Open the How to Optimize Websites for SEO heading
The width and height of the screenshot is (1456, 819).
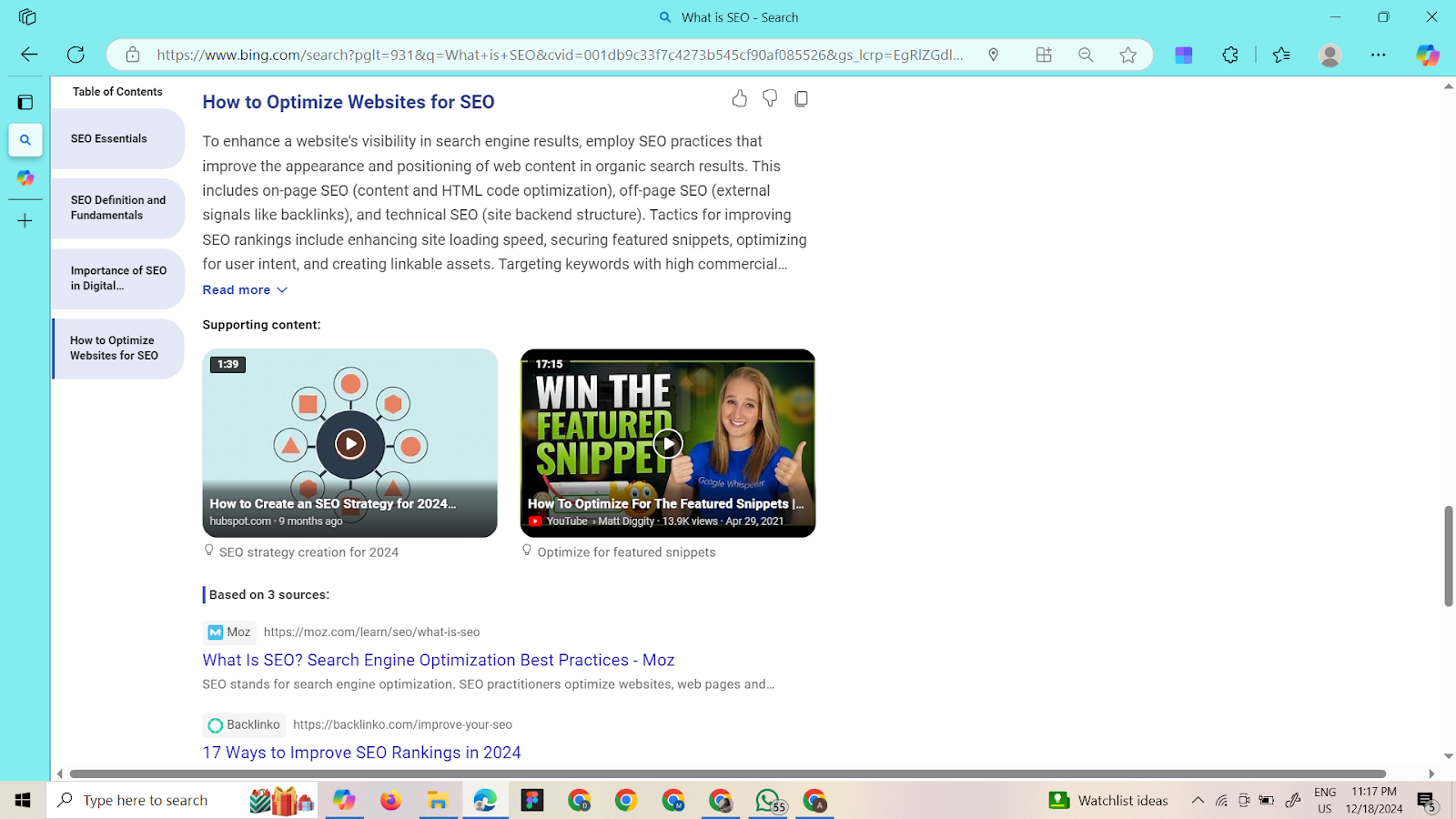(349, 102)
